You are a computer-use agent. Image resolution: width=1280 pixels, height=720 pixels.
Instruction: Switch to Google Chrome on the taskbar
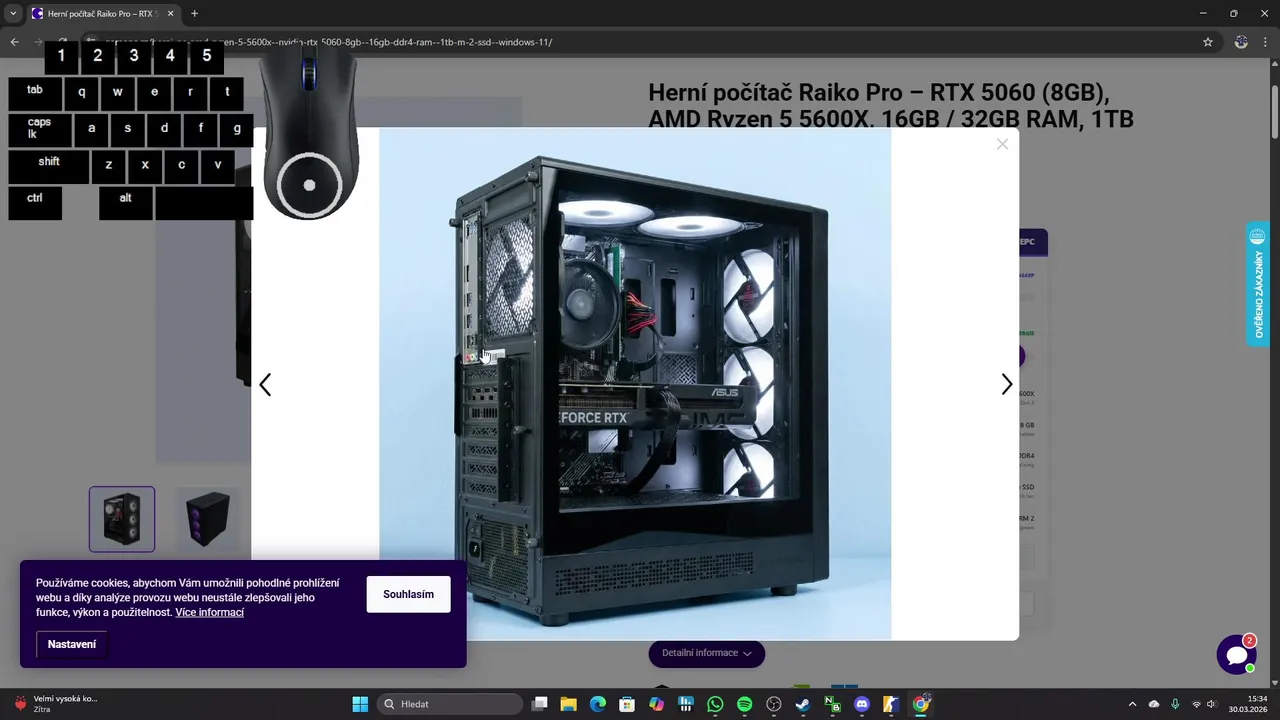click(921, 704)
